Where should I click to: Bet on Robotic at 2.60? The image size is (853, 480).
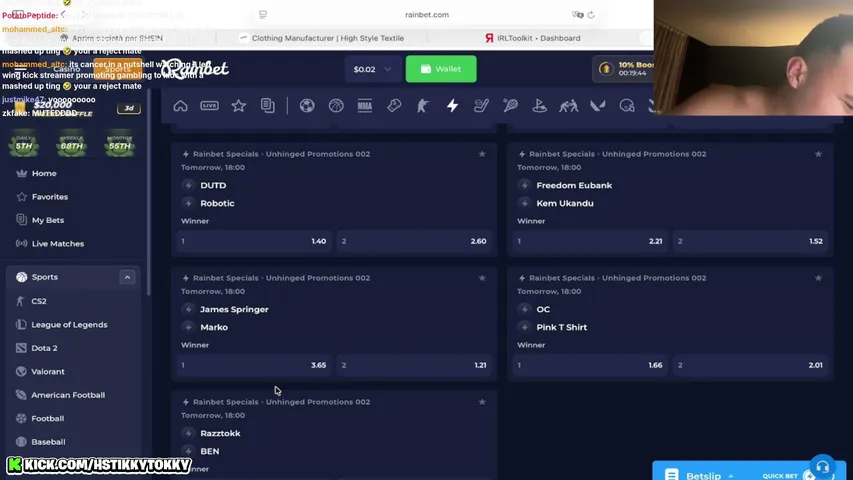point(415,241)
